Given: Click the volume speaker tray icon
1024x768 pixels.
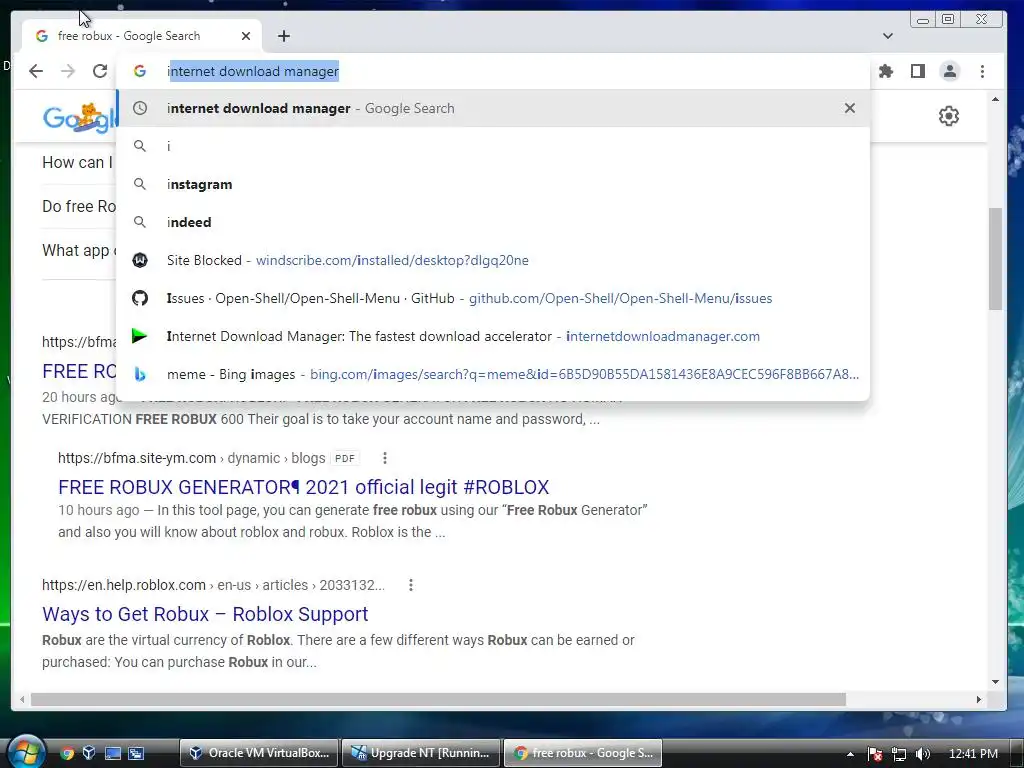Looking at the screenshot, I should click(x=922, y=754).
